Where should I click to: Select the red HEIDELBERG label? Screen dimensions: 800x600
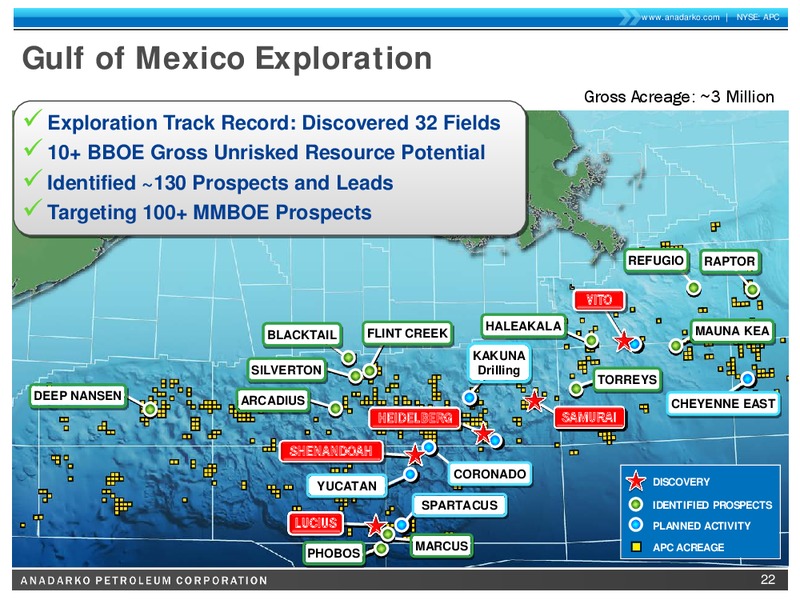tap(415, 419)
